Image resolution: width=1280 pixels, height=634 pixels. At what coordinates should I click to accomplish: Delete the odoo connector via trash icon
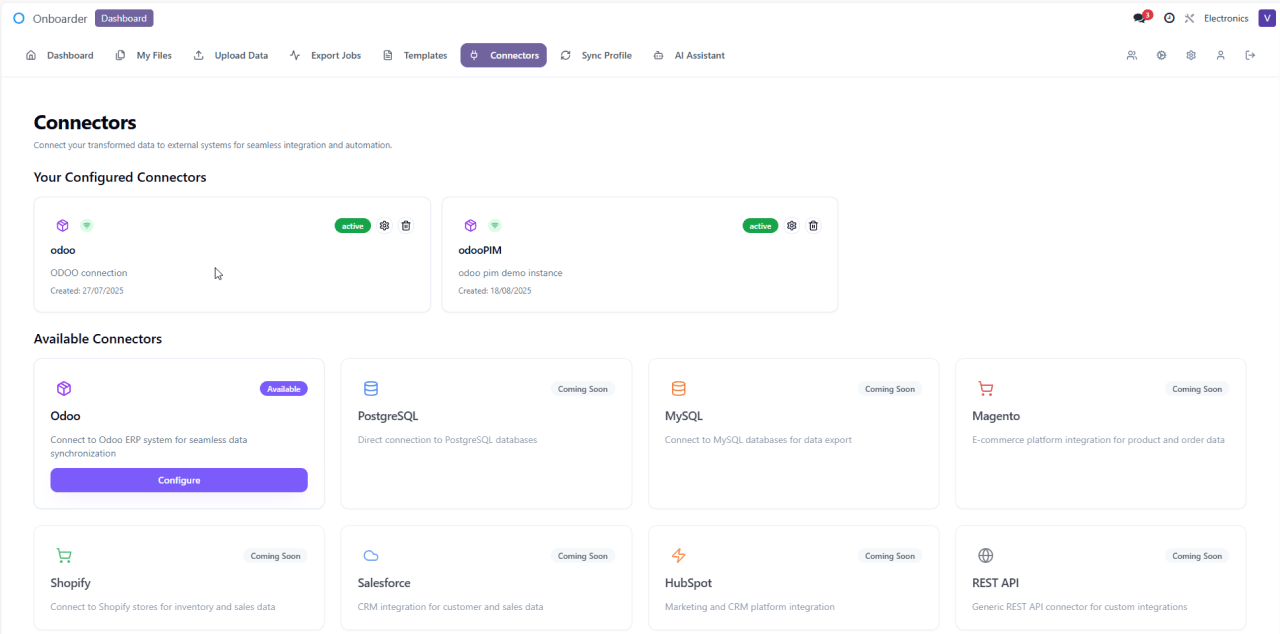[406, 226]
